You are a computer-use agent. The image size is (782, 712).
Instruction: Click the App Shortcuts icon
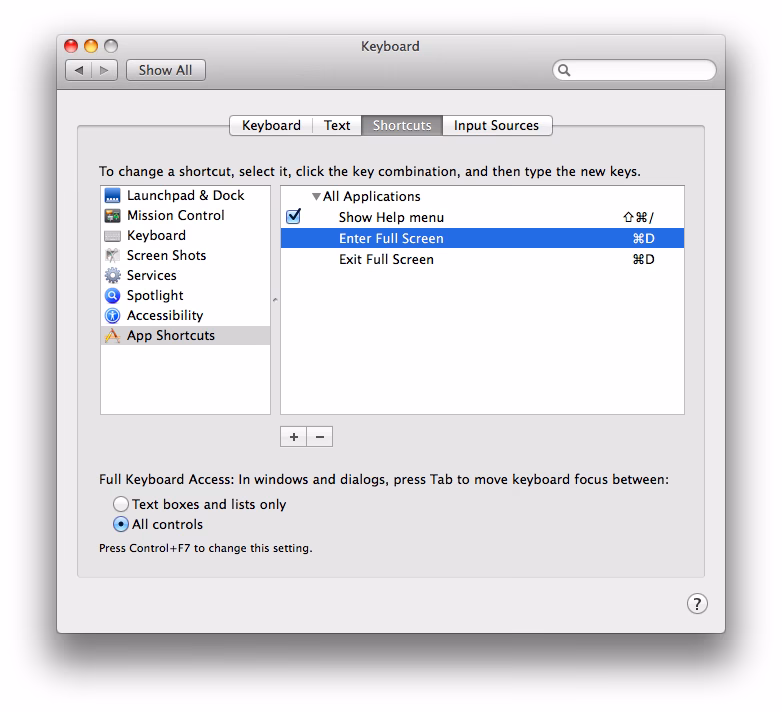pos(112,335)
